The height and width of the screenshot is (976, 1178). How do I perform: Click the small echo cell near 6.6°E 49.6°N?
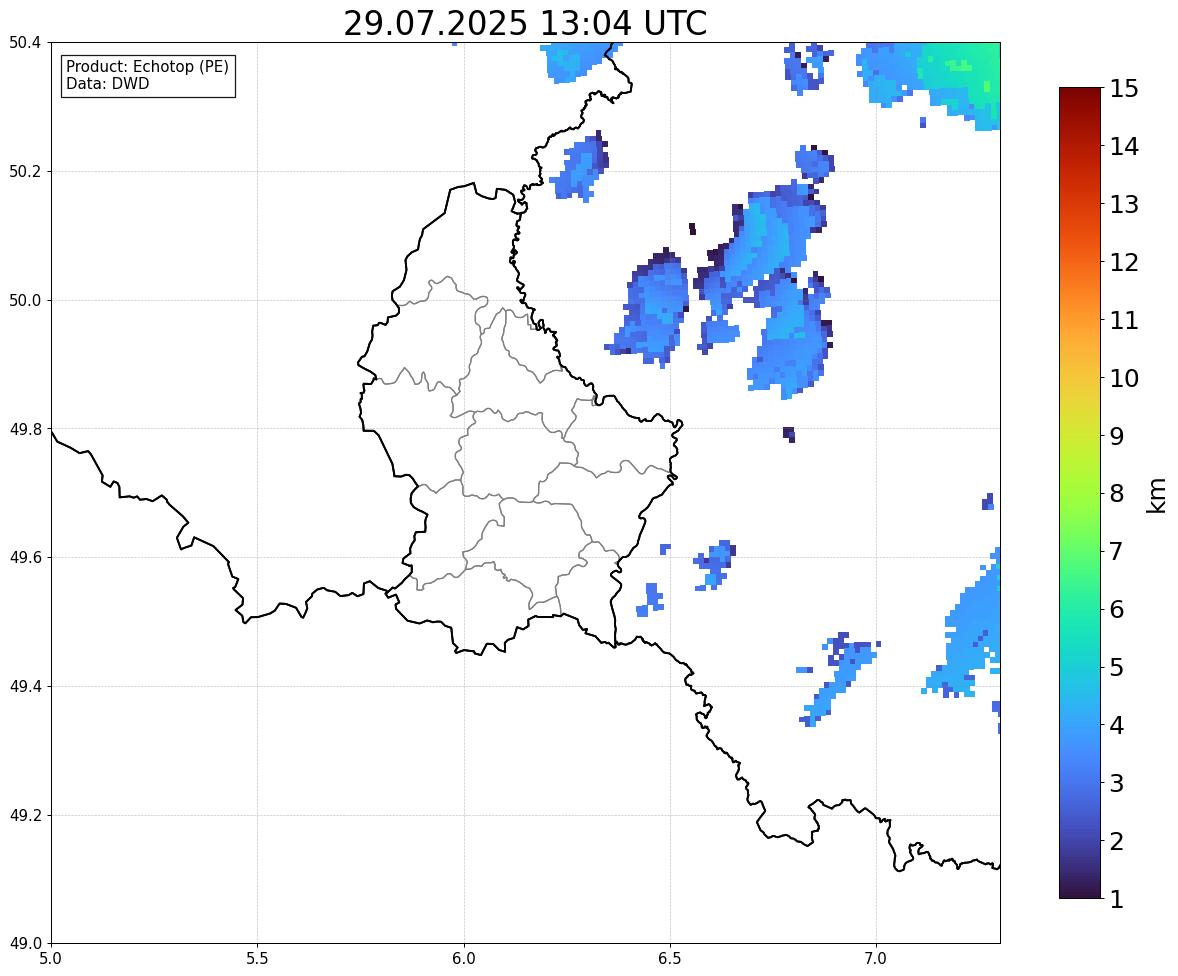(x=715, y=564)
